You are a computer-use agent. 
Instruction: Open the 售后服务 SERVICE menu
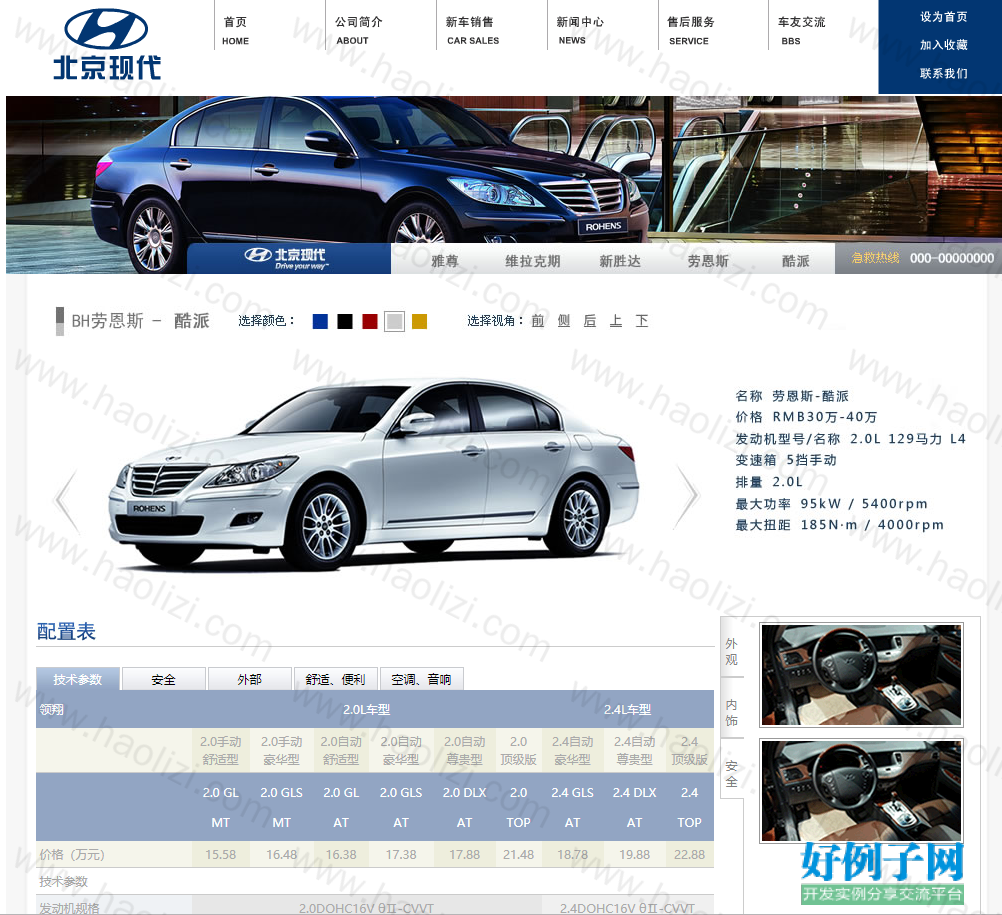coord(690,31)
